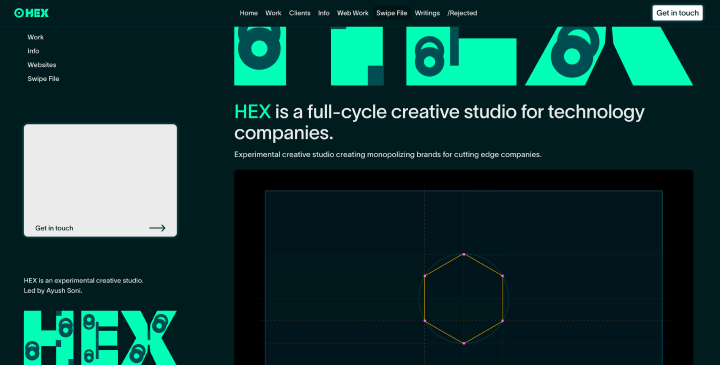Click 'HEX is an experimental creative studio.' text
This screenshot has width=720, height=365.
(83, 281)
